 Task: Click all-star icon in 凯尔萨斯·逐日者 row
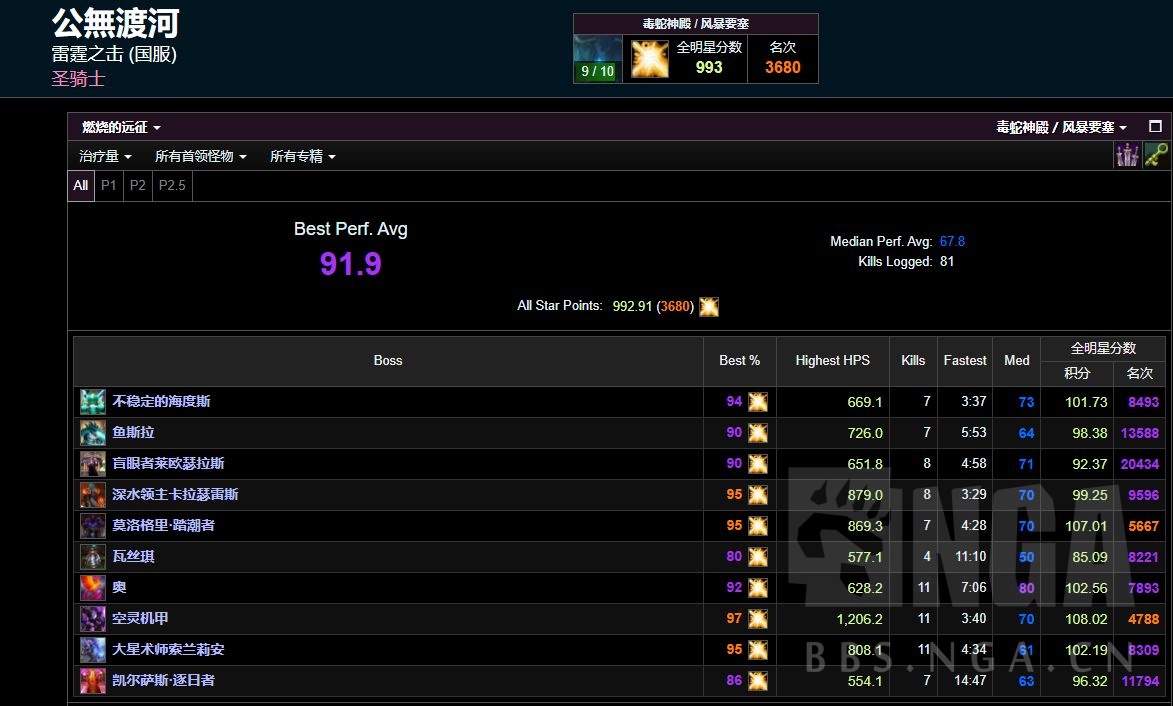758,681
